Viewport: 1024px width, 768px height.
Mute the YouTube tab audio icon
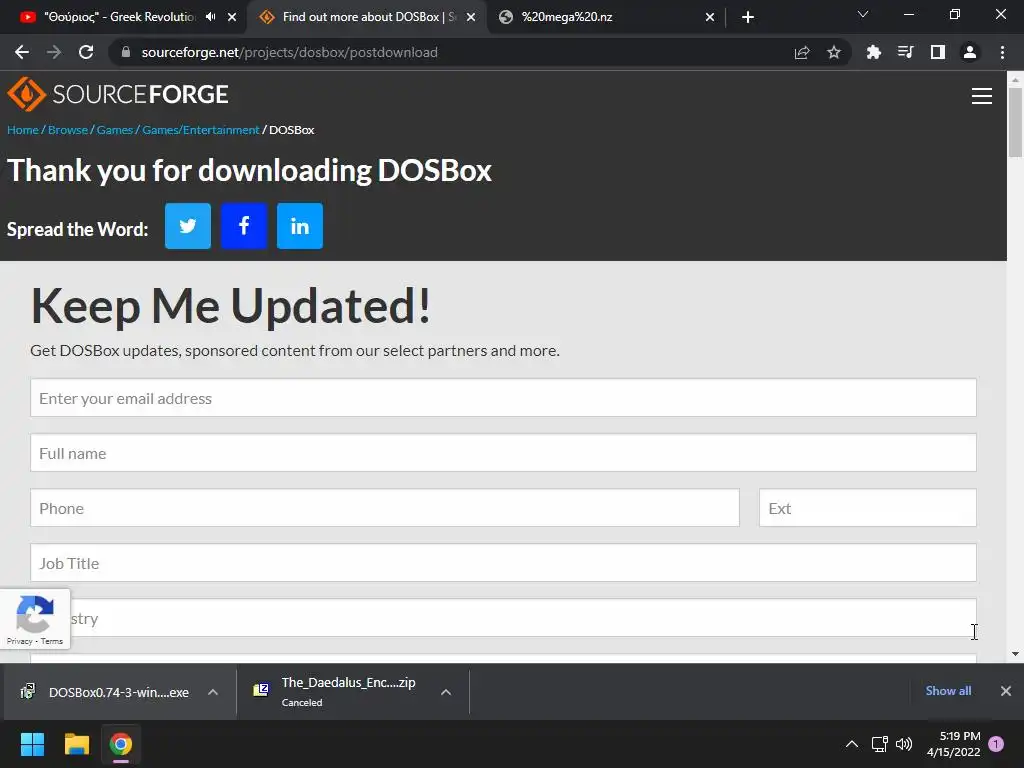210,17
